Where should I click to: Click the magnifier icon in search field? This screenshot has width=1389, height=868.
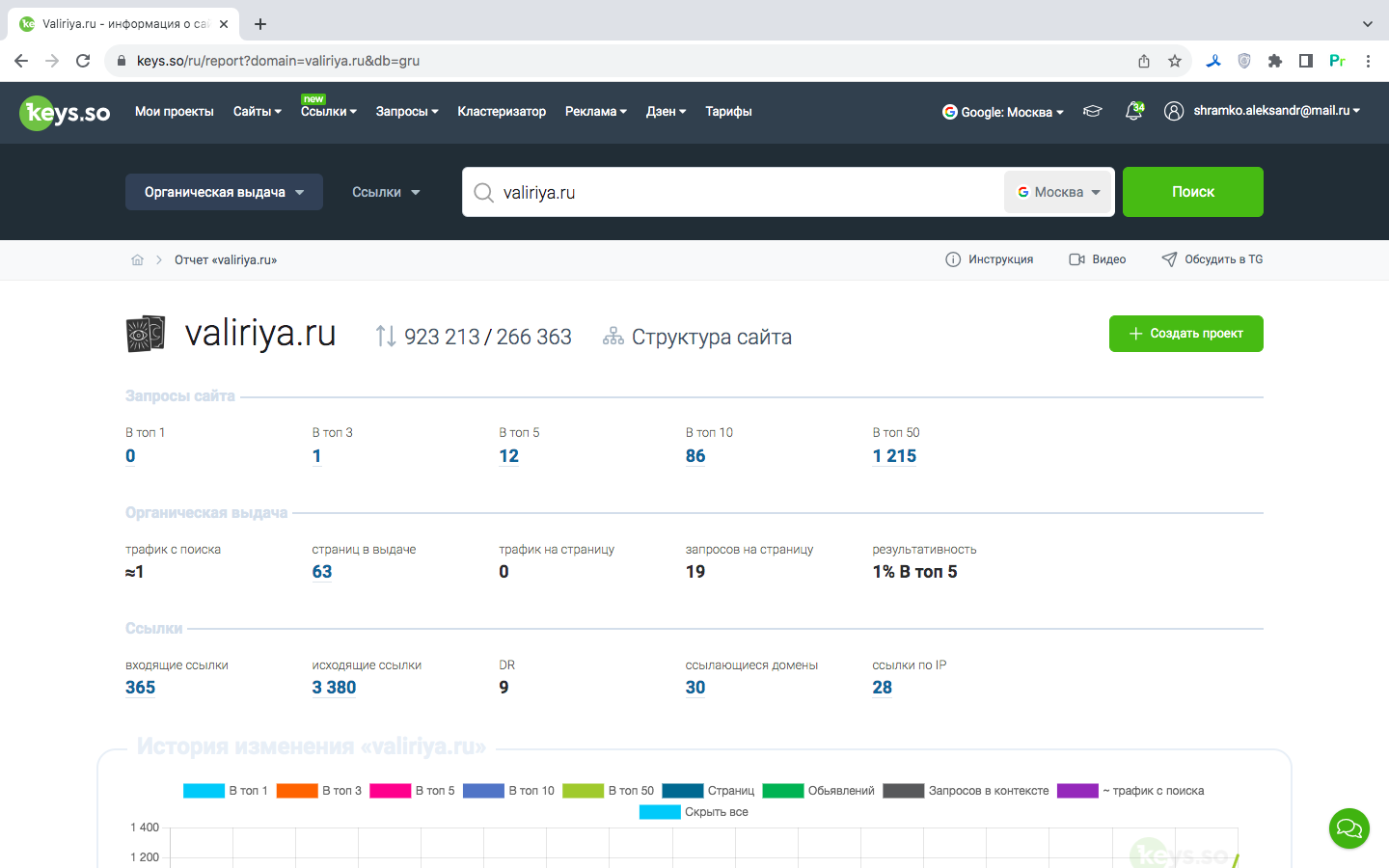483,192
